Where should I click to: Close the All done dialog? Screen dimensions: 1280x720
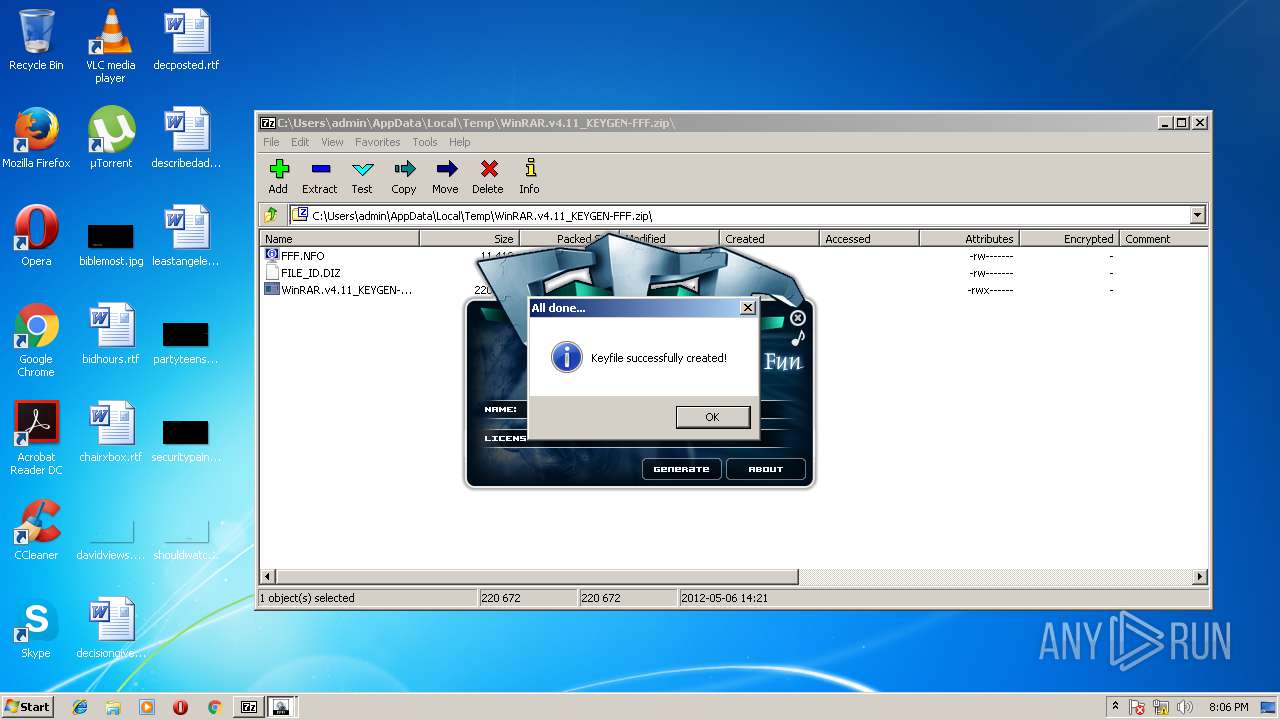click(747, 308)
